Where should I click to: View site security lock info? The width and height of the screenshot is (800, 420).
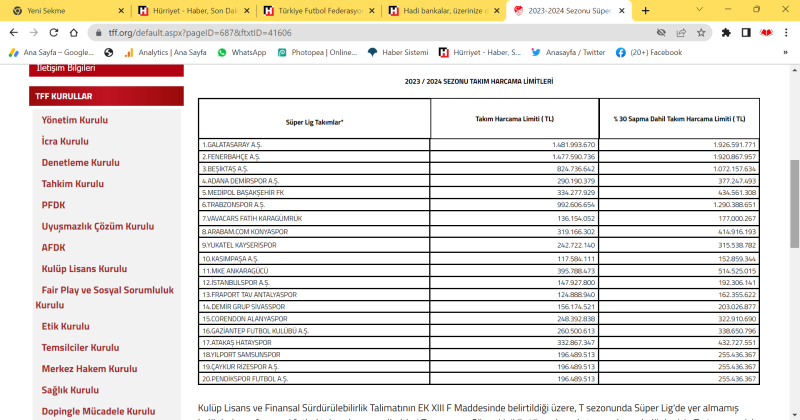98,33
